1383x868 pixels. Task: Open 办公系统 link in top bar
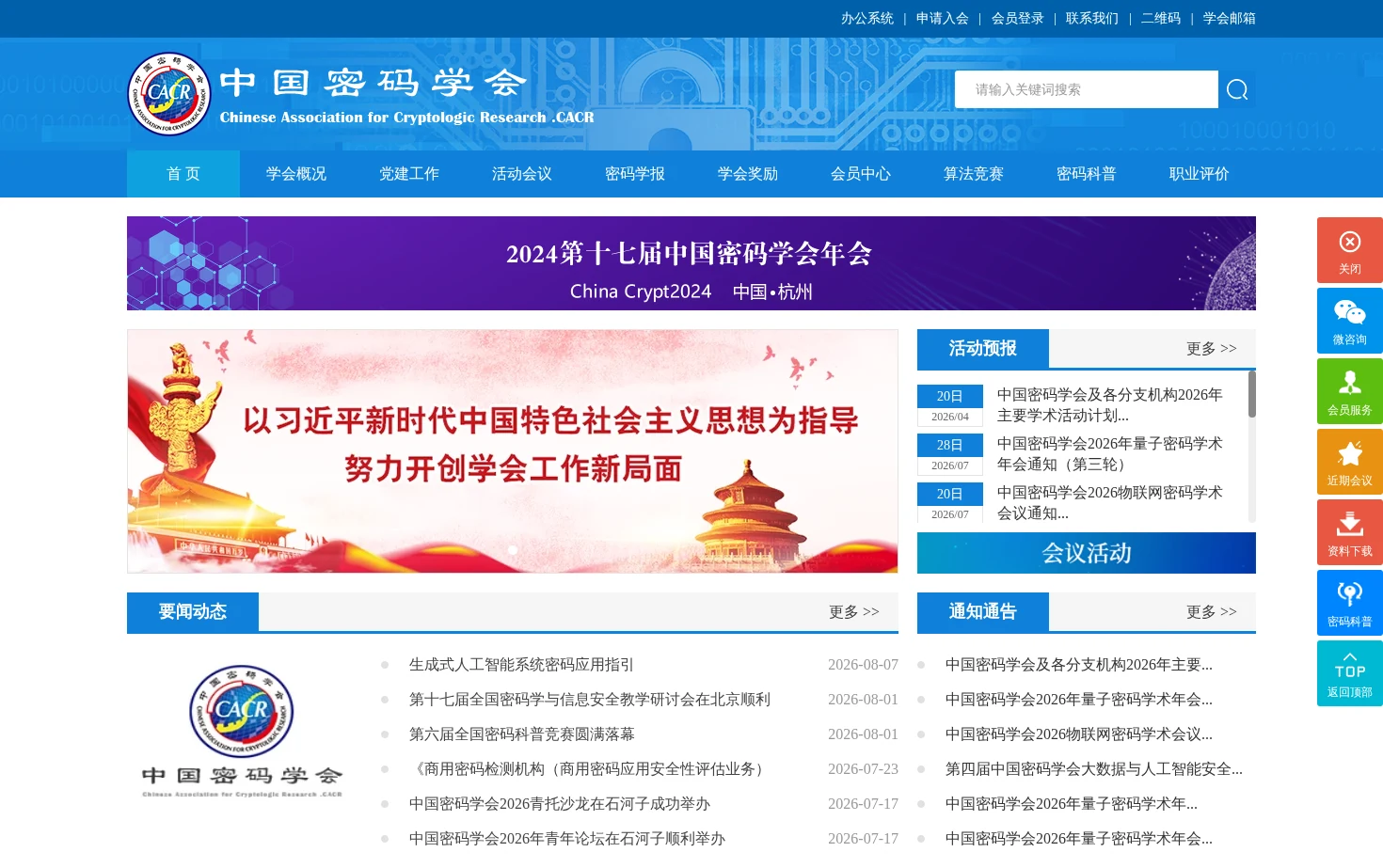click(867, 18)
